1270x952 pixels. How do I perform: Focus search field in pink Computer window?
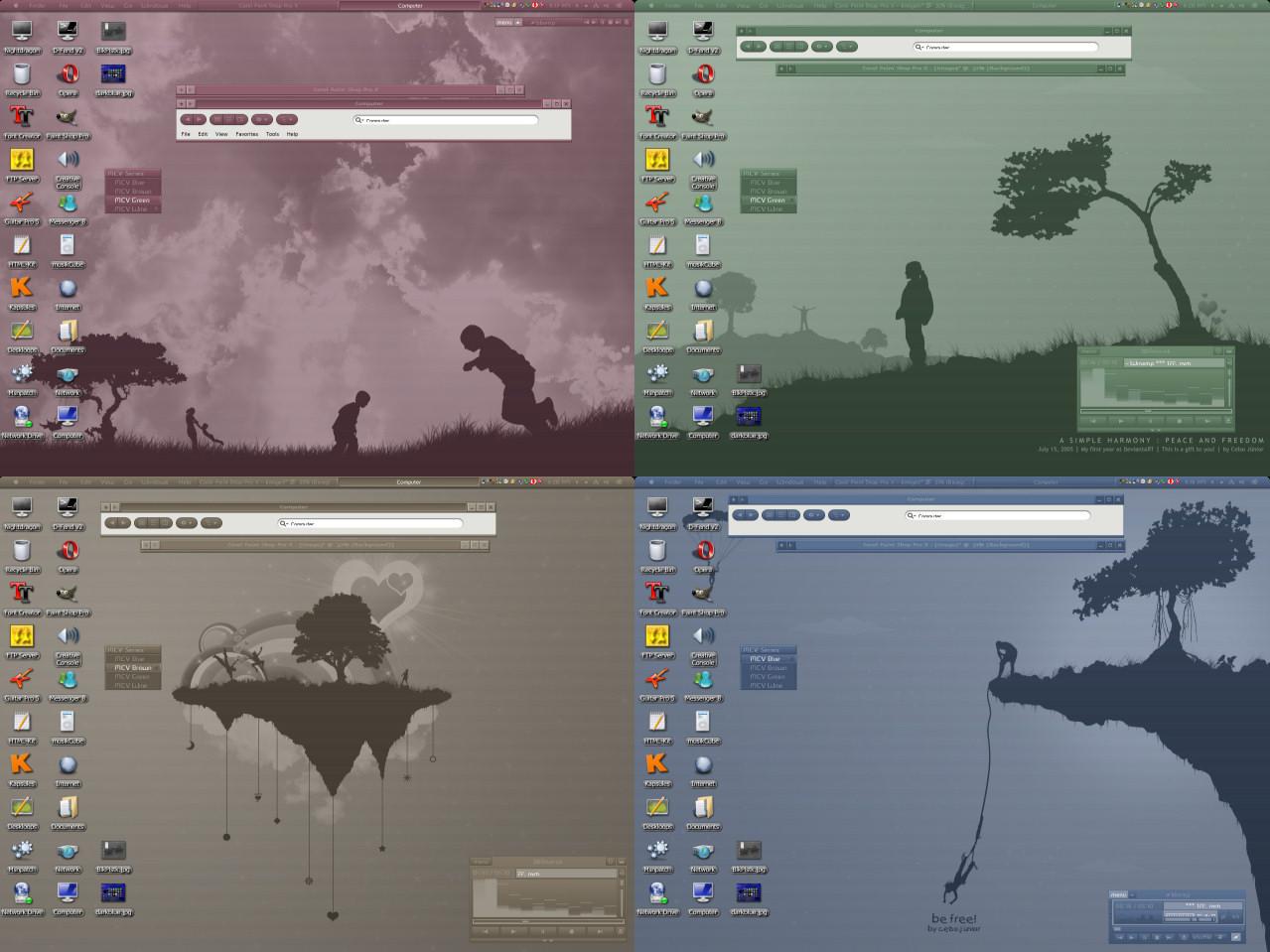pos(446,120)
